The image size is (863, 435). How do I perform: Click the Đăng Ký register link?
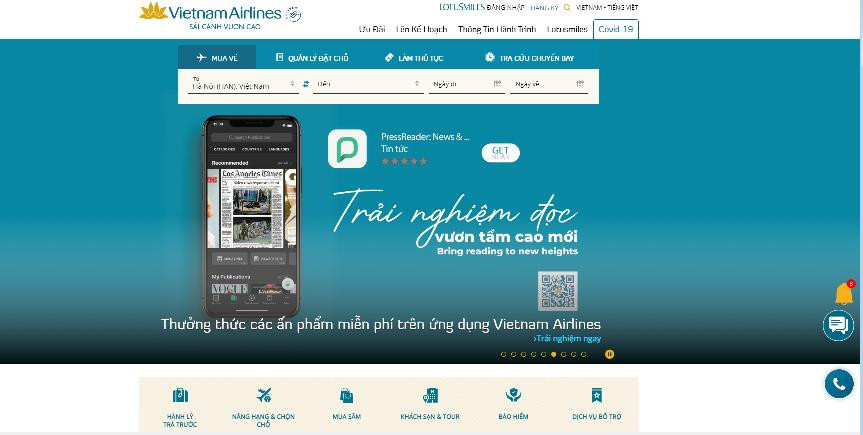pos(544,8)
